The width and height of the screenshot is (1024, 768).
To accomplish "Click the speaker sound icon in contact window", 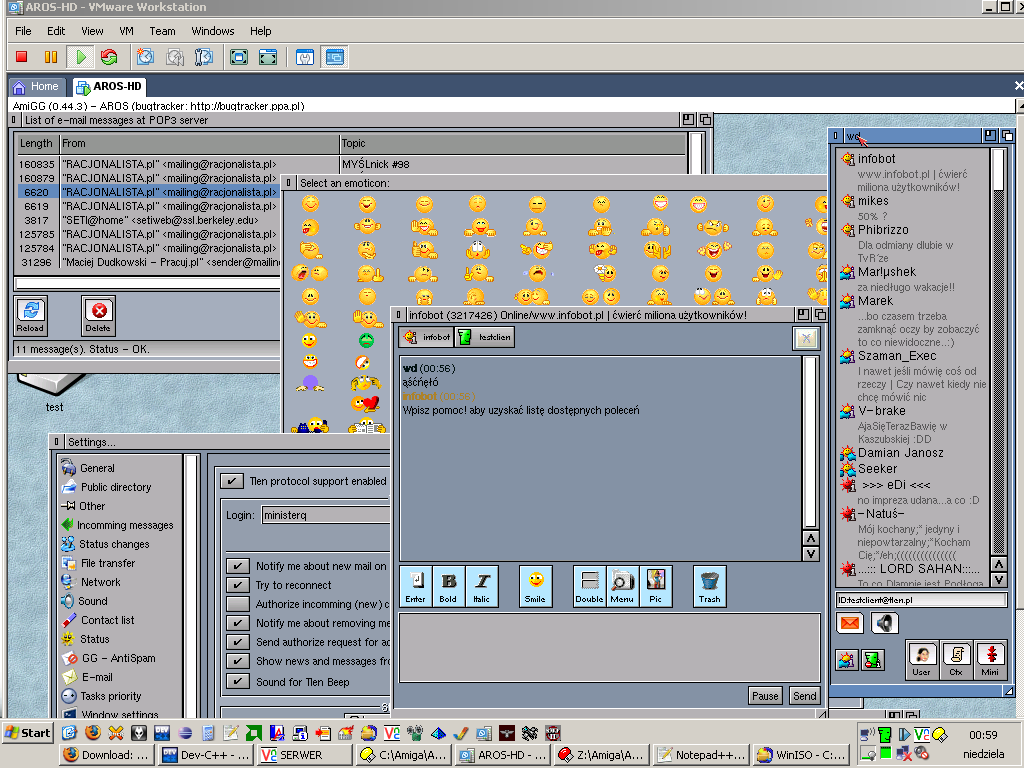I will click(884, 623).
